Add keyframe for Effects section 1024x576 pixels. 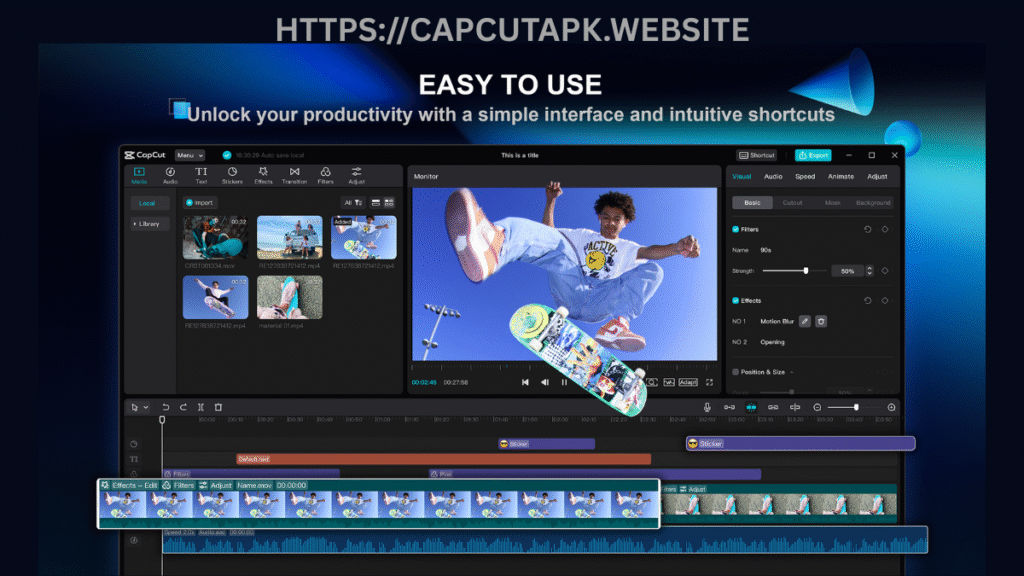pos(885,300)
